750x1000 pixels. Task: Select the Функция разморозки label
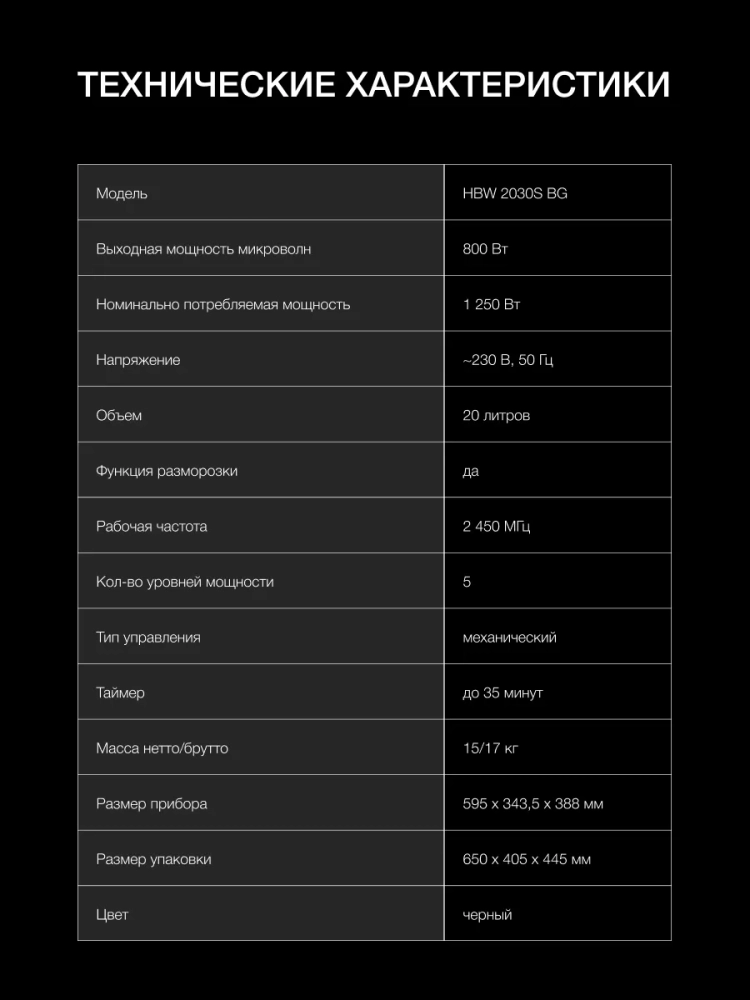[x=167, y=471]
